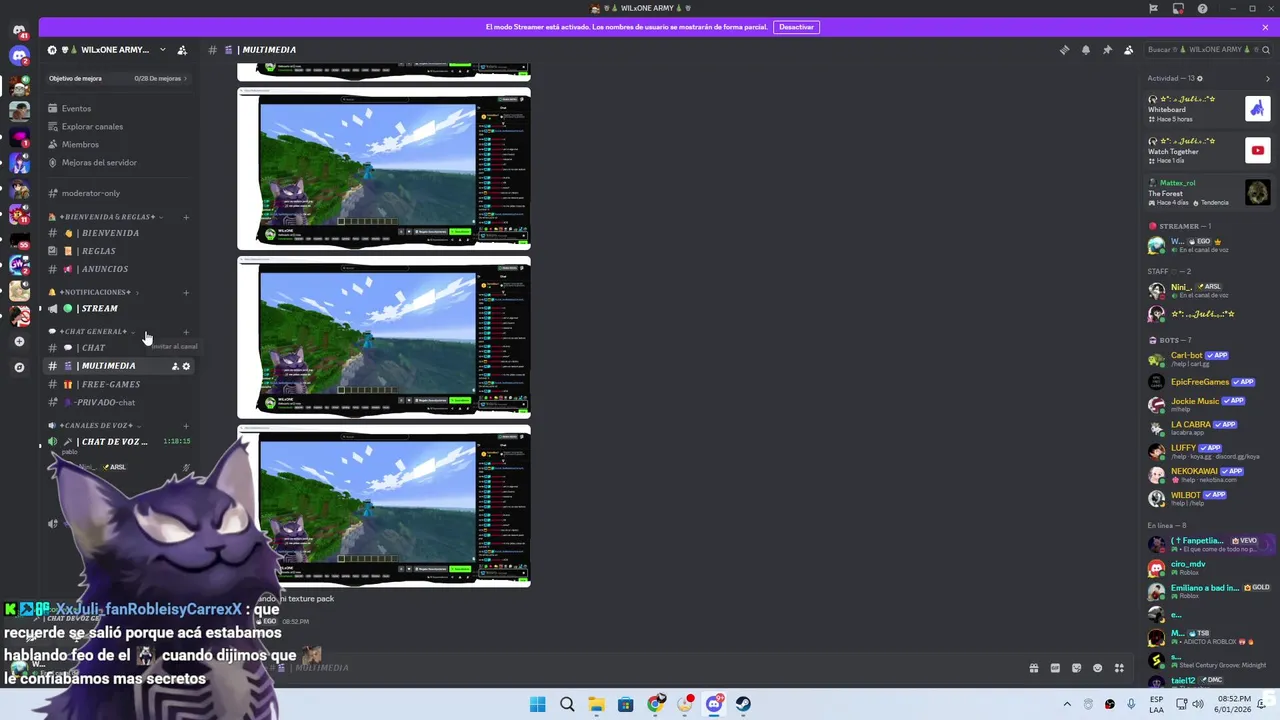Select the FREE-GAMES channel
Image resolution: width=1280 pixels, height=720 pixels.
(118, 384)
